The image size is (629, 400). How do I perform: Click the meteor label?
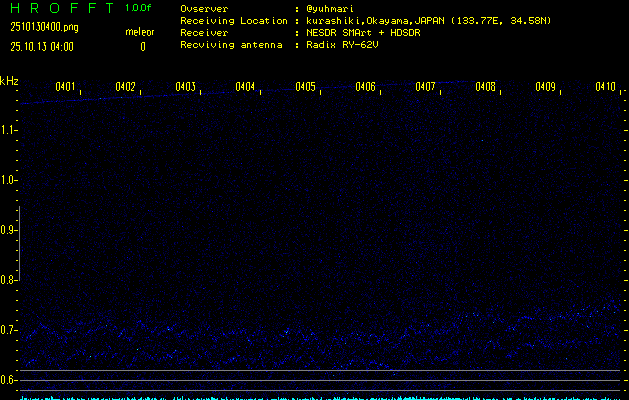pyautogui.click(x=140, y=32)
